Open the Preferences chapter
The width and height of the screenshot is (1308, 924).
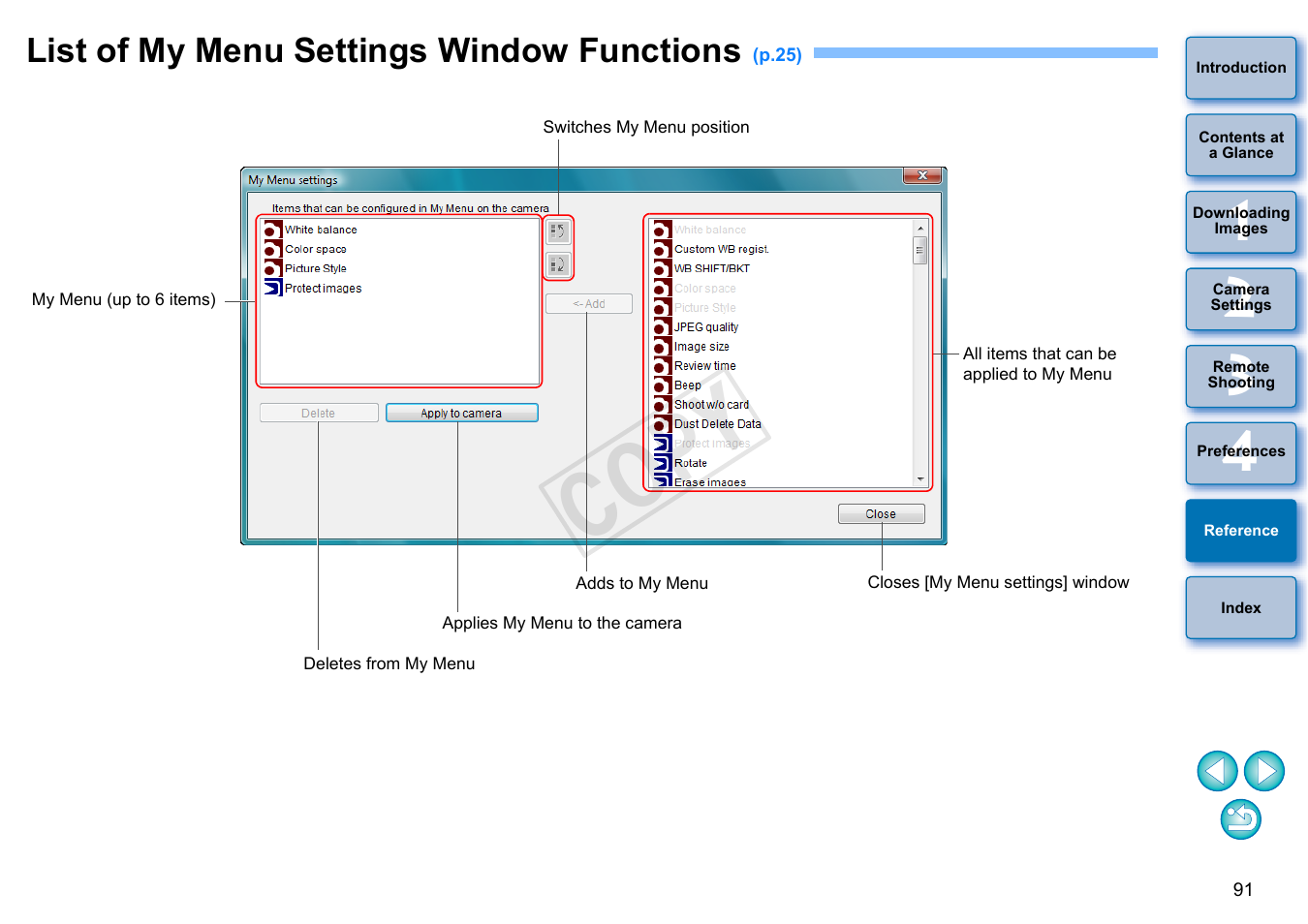click(1240, 453)
